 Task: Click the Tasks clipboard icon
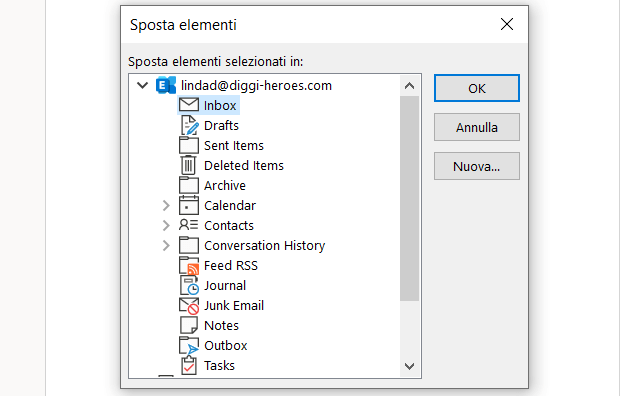pyautogui.click(x=189, y=365)
